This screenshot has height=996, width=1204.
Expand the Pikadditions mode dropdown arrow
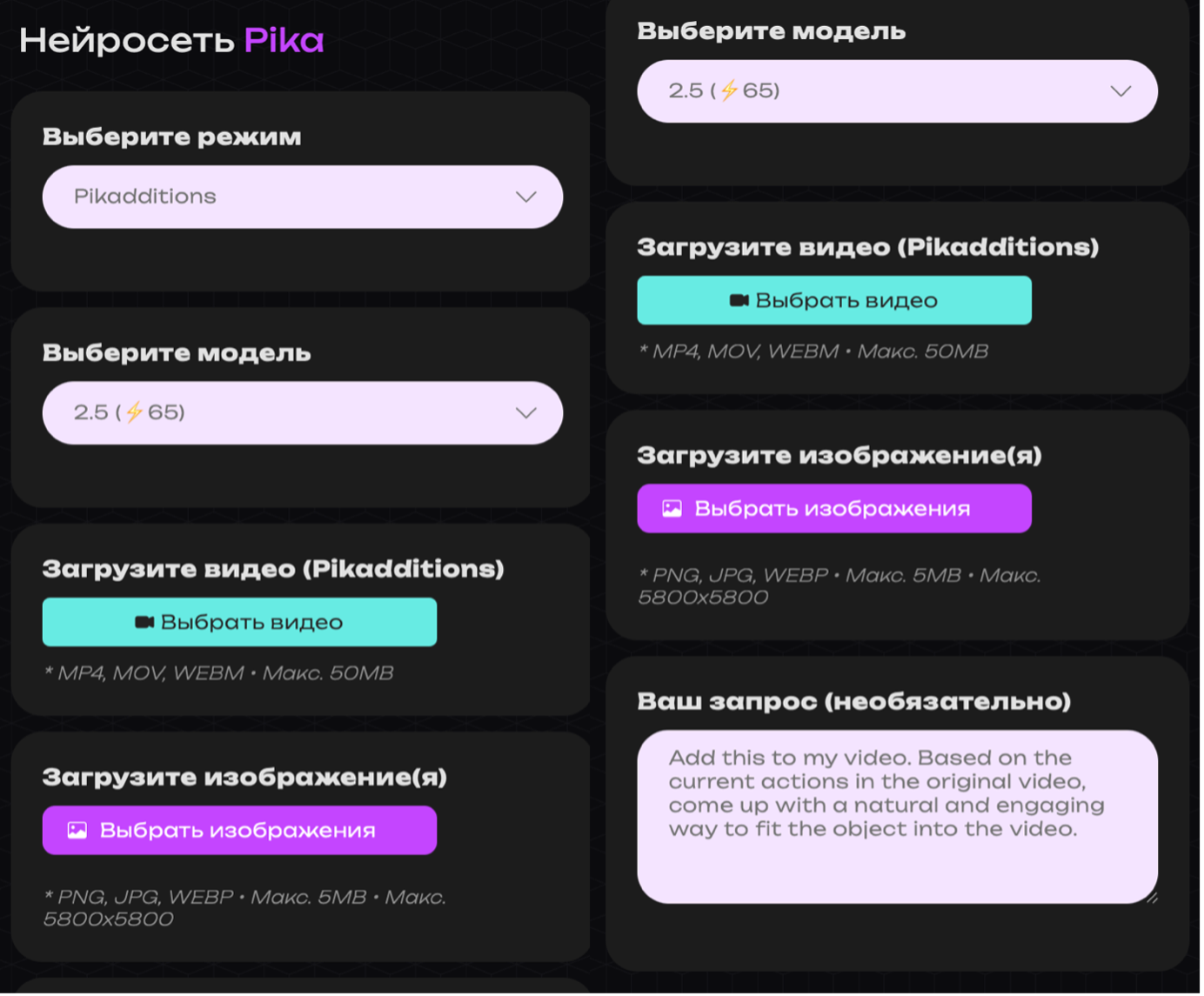(x=525, y=197)
